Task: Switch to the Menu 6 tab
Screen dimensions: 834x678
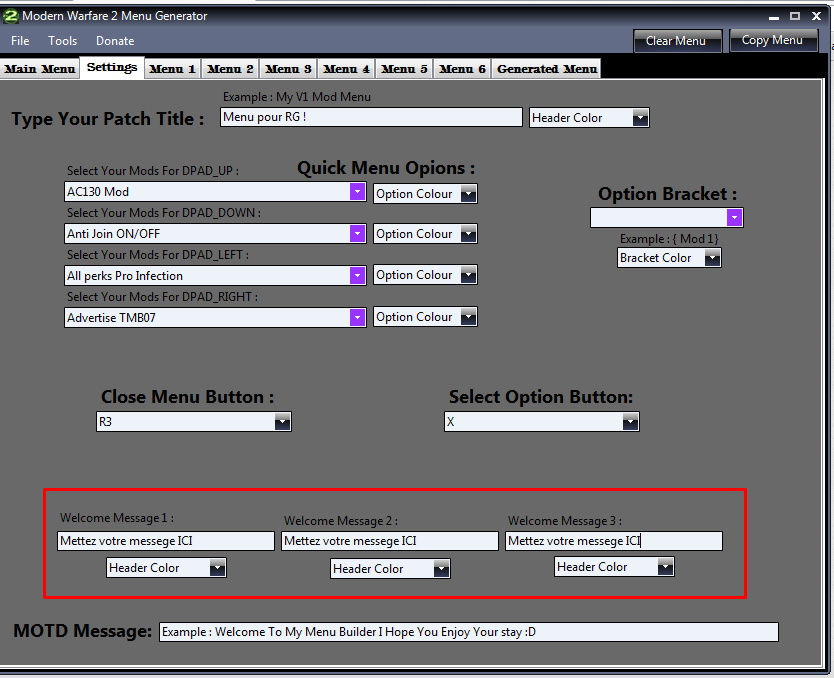Action: (x=462, y=69)
